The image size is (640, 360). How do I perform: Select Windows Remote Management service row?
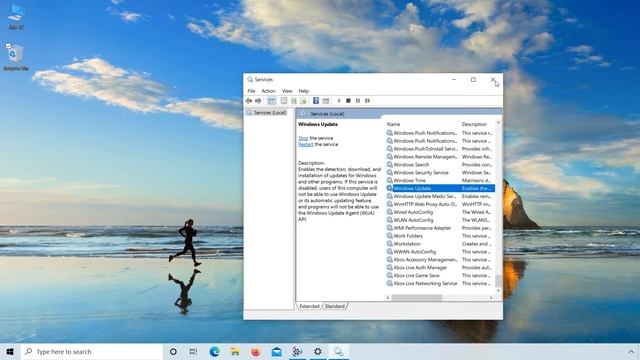click(x=440, y=157)
